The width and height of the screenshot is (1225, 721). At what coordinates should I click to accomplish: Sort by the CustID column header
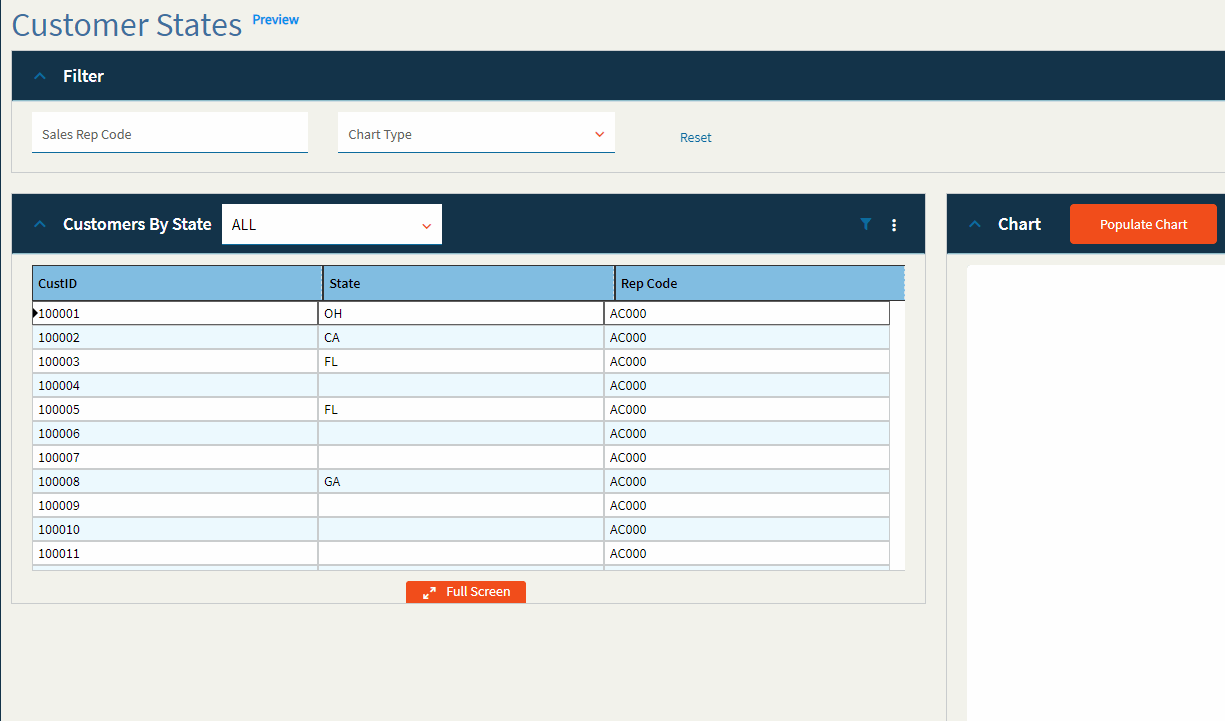(177, 283)
